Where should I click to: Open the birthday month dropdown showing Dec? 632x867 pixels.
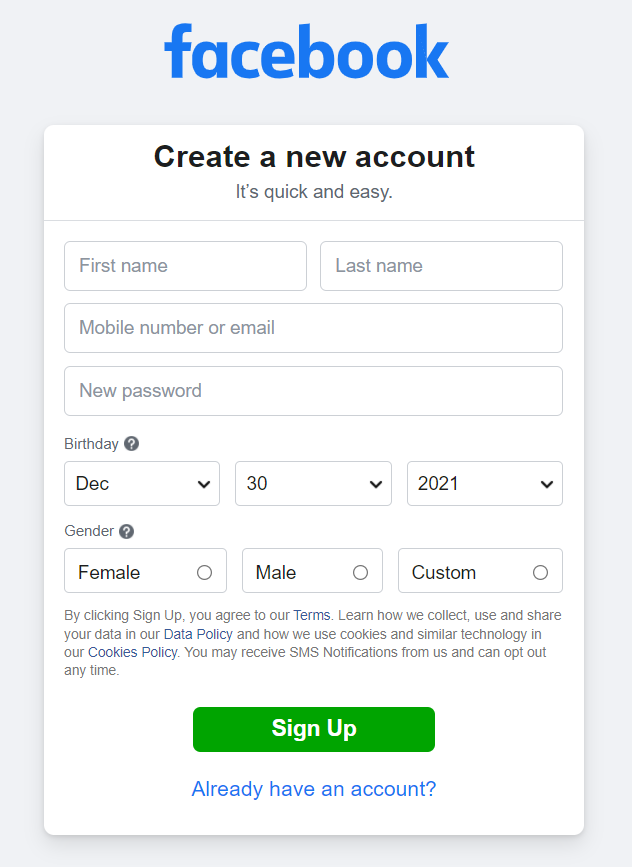click(x=142, y=484)
